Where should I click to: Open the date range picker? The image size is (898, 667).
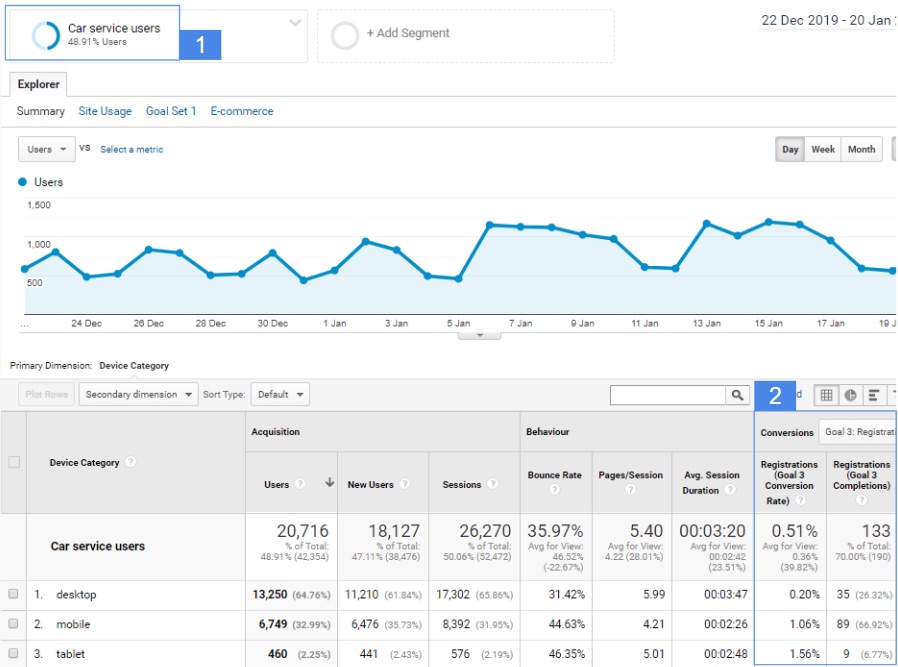pos(828,20)
